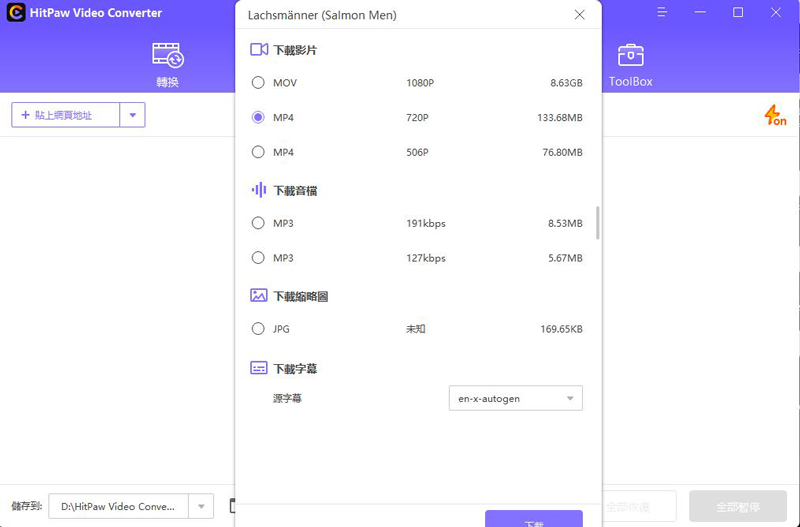800x527 pixels.
Task: Click the 8.53MB audio size text
Action: click(565, 223)
